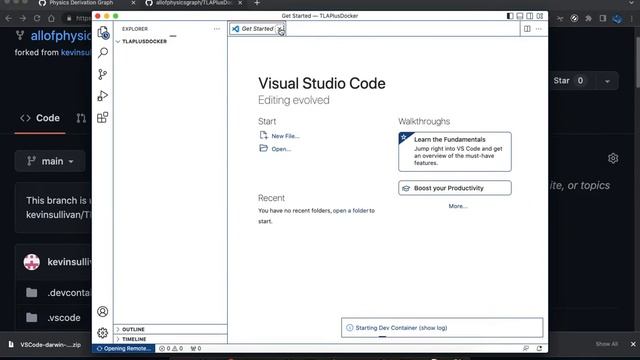
Task: Open a new browser tab
Action: 257,3
